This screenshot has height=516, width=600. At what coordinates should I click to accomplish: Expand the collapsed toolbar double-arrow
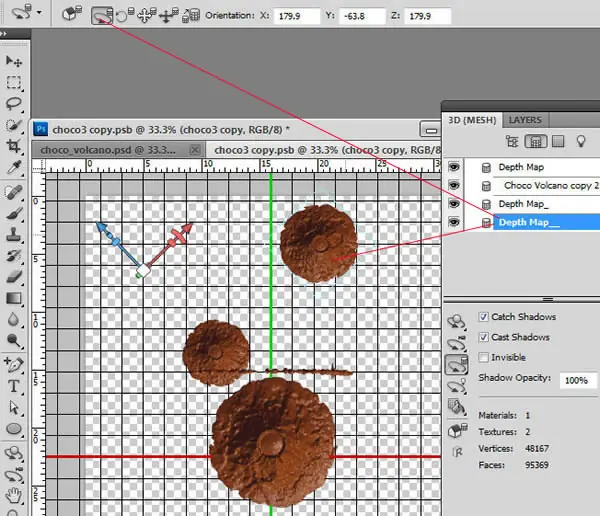tap(3, 34)
